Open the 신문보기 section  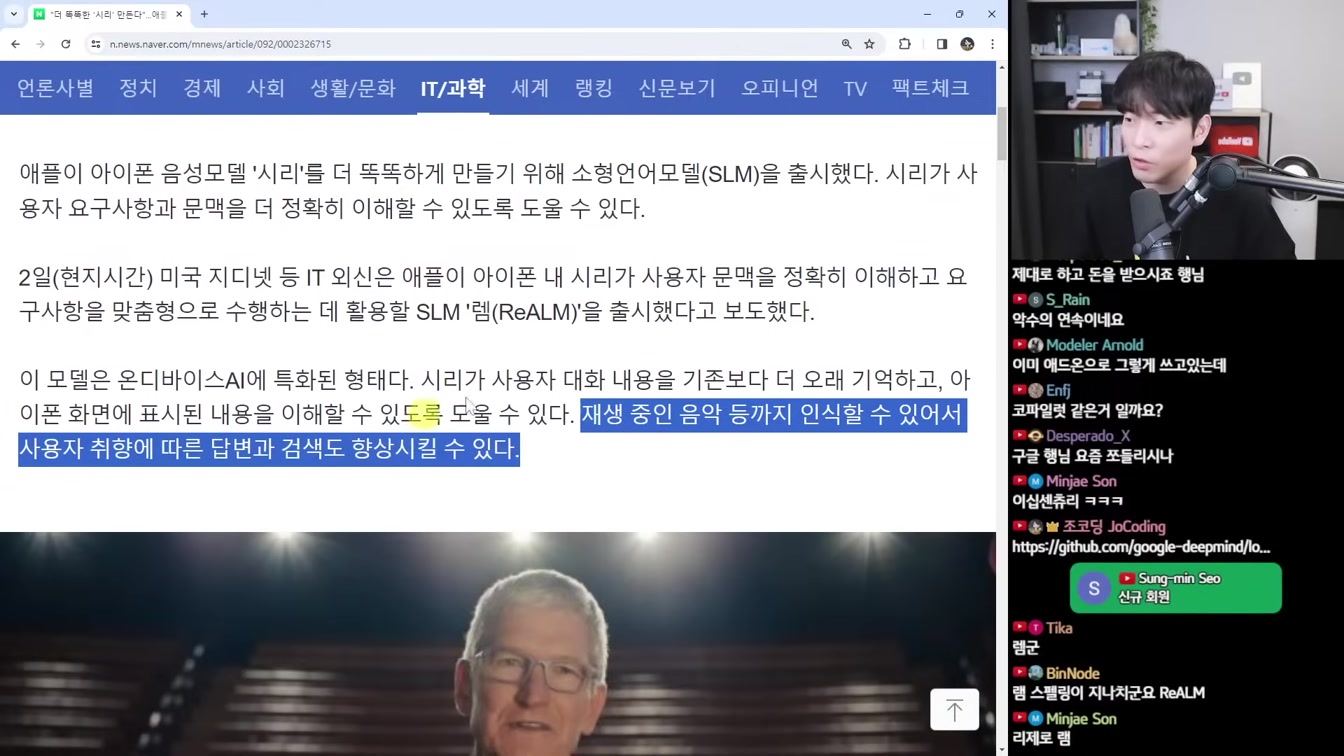click(x=677, y=88)
